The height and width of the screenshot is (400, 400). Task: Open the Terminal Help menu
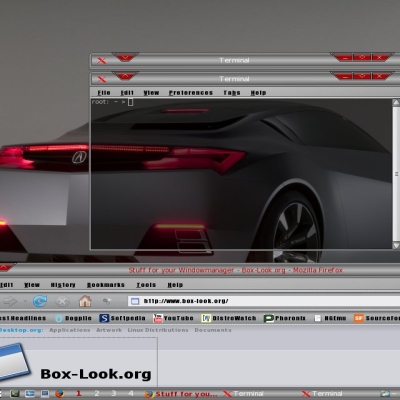click(258, 93)
